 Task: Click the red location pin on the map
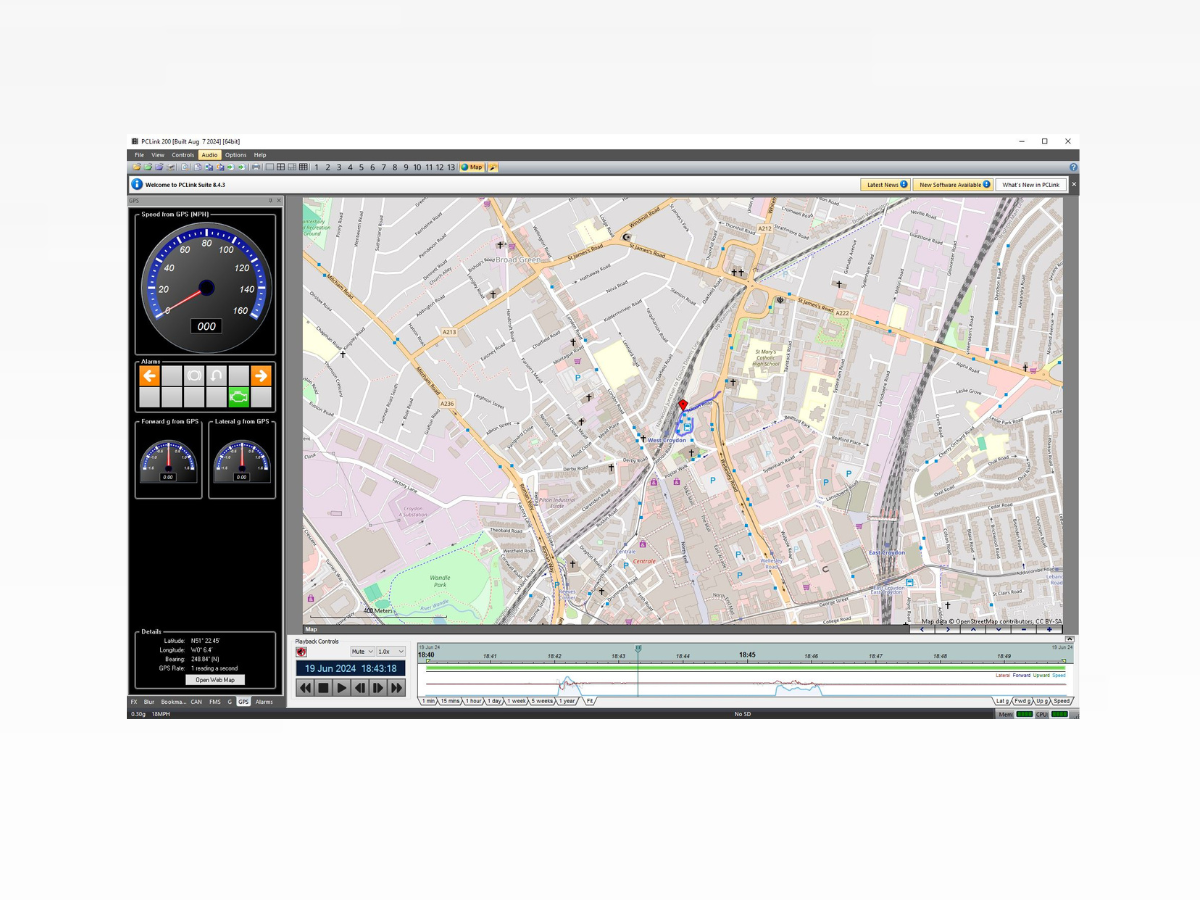(x=683, y=405)
